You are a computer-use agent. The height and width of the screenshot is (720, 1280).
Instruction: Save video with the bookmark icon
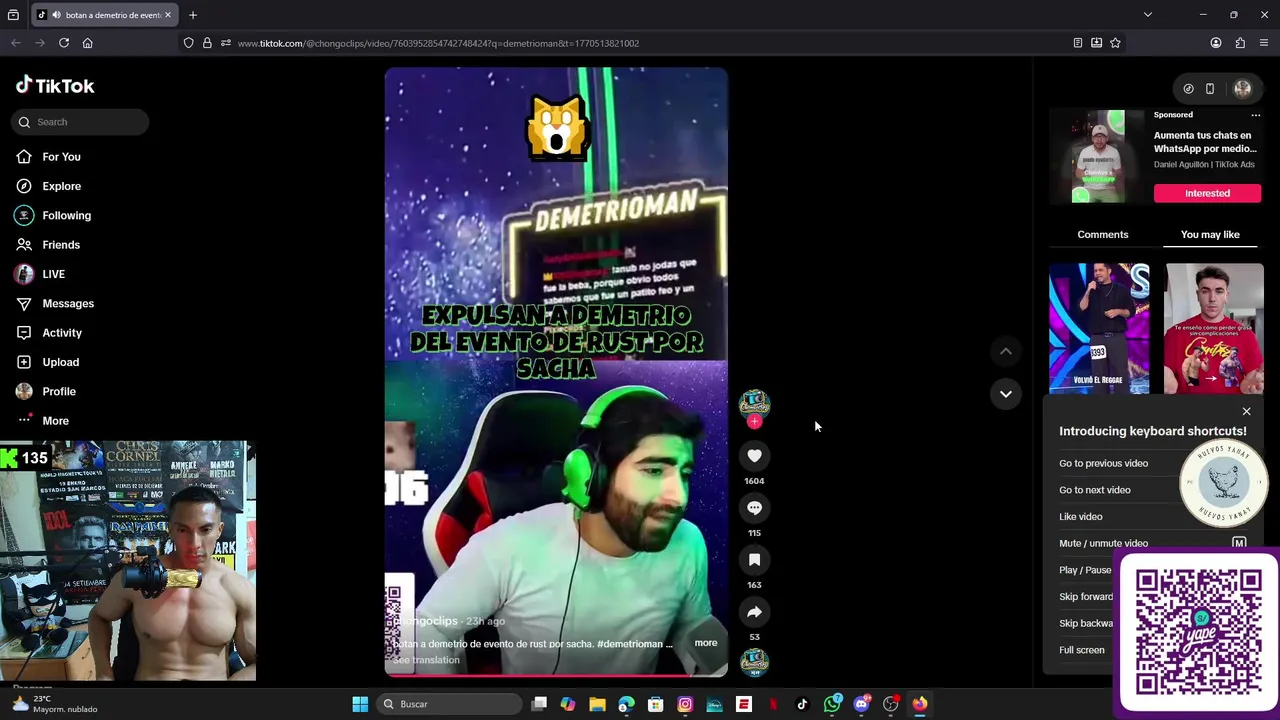tap(754, 560)
